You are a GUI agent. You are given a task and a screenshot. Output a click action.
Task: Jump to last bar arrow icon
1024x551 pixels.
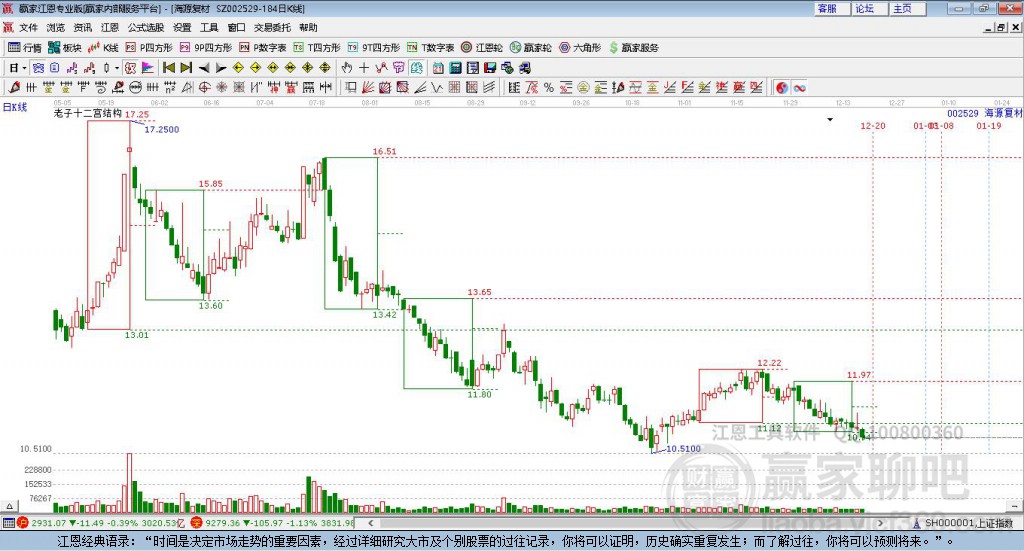click(x=186, y=67)
